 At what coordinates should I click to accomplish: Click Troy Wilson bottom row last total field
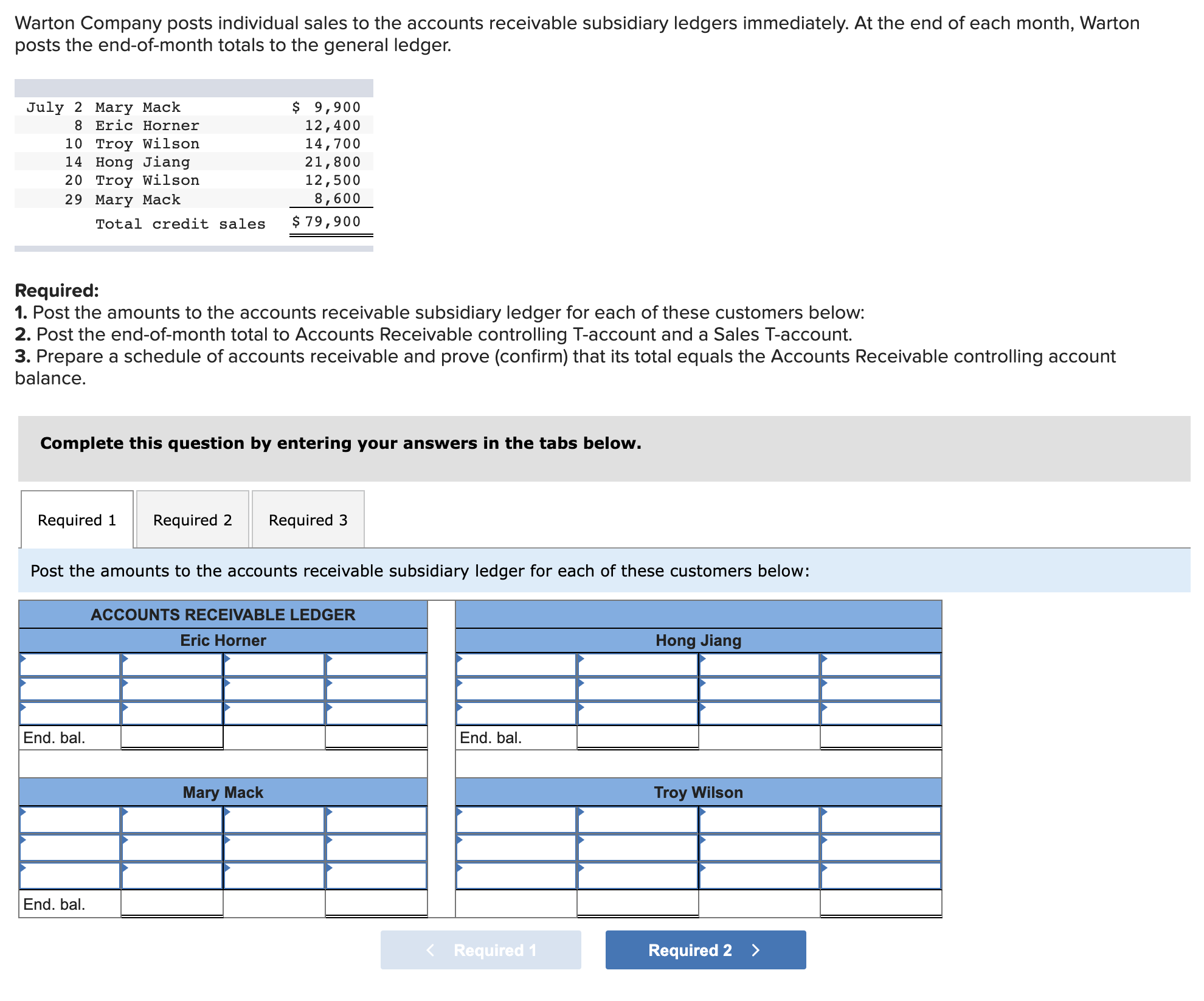pyautogui.click(x=881, y=904)
